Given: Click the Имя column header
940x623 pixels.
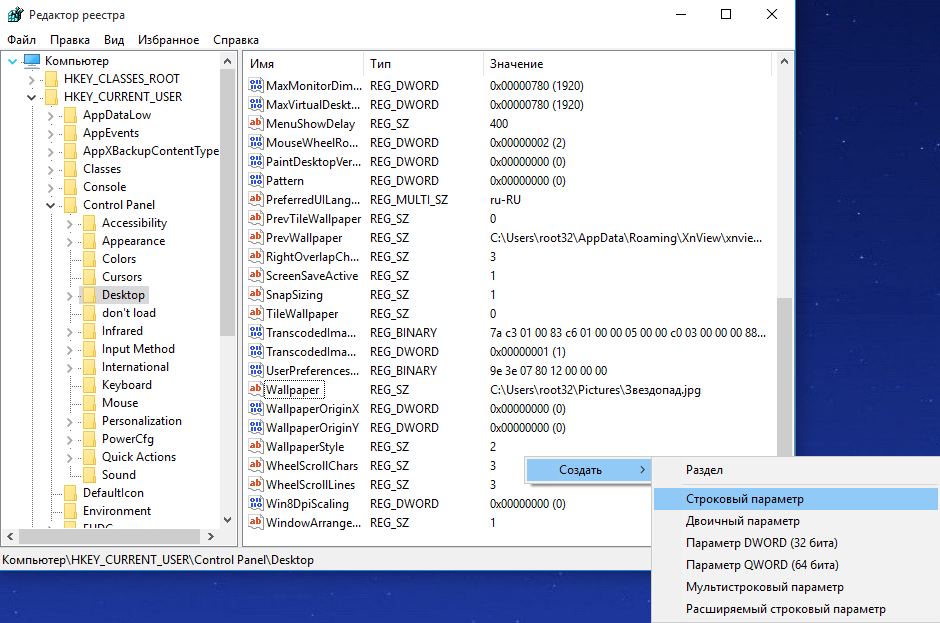Looking at the screenshot, I should click(262, 64).
